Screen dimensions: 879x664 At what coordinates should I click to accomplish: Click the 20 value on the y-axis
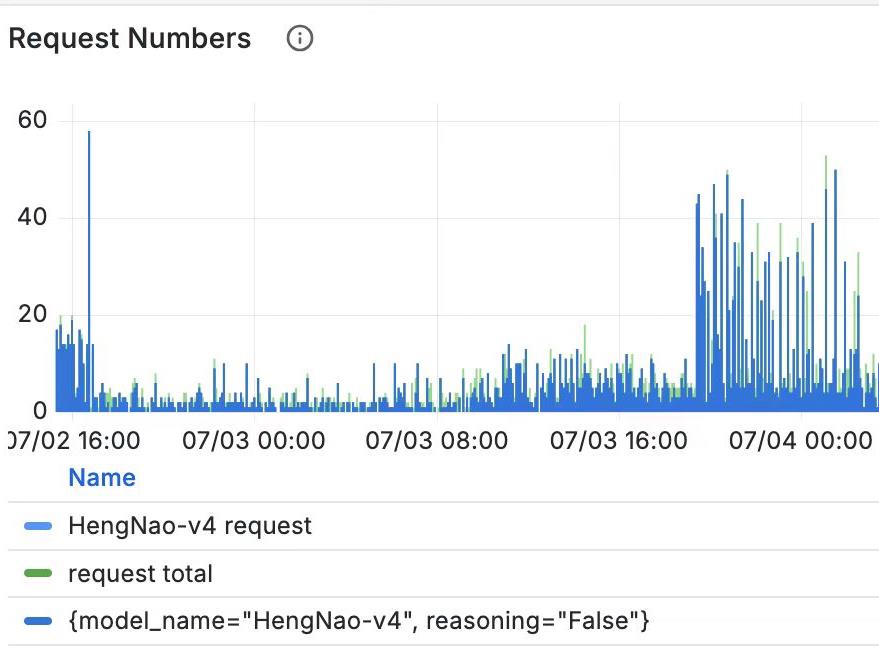click(33, 315)
